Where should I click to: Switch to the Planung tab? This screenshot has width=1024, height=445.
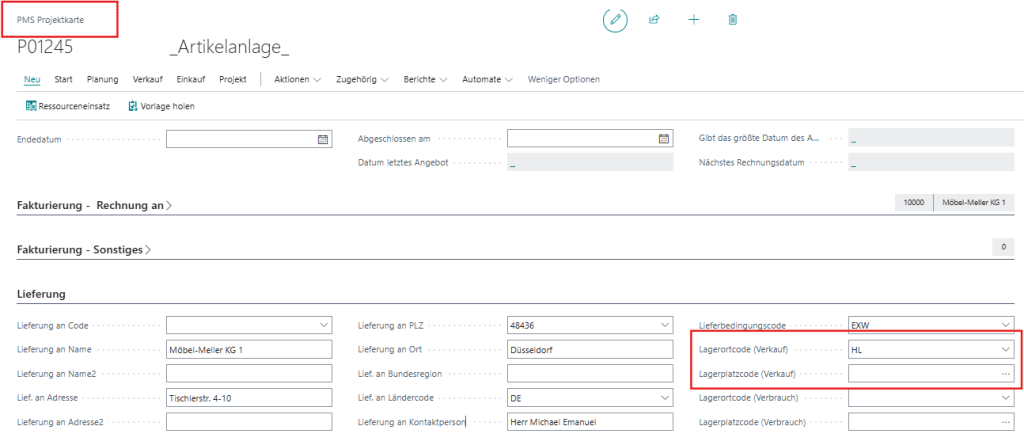[x=103, y=79]
